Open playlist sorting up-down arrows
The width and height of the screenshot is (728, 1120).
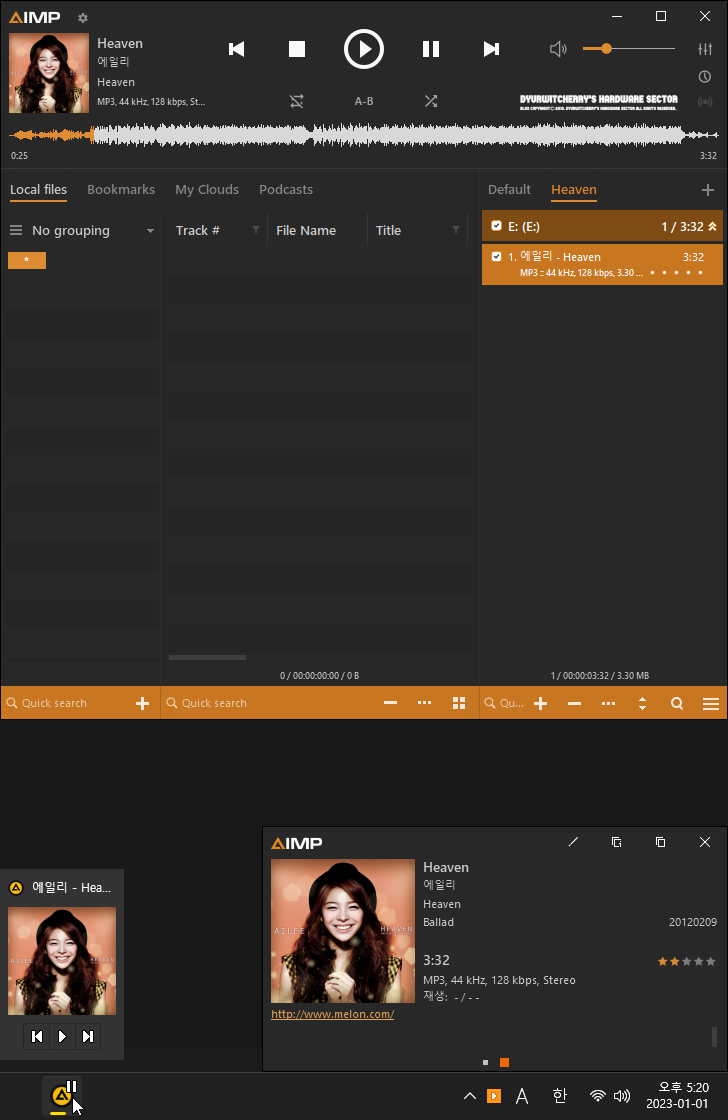(x=642, y=704)
